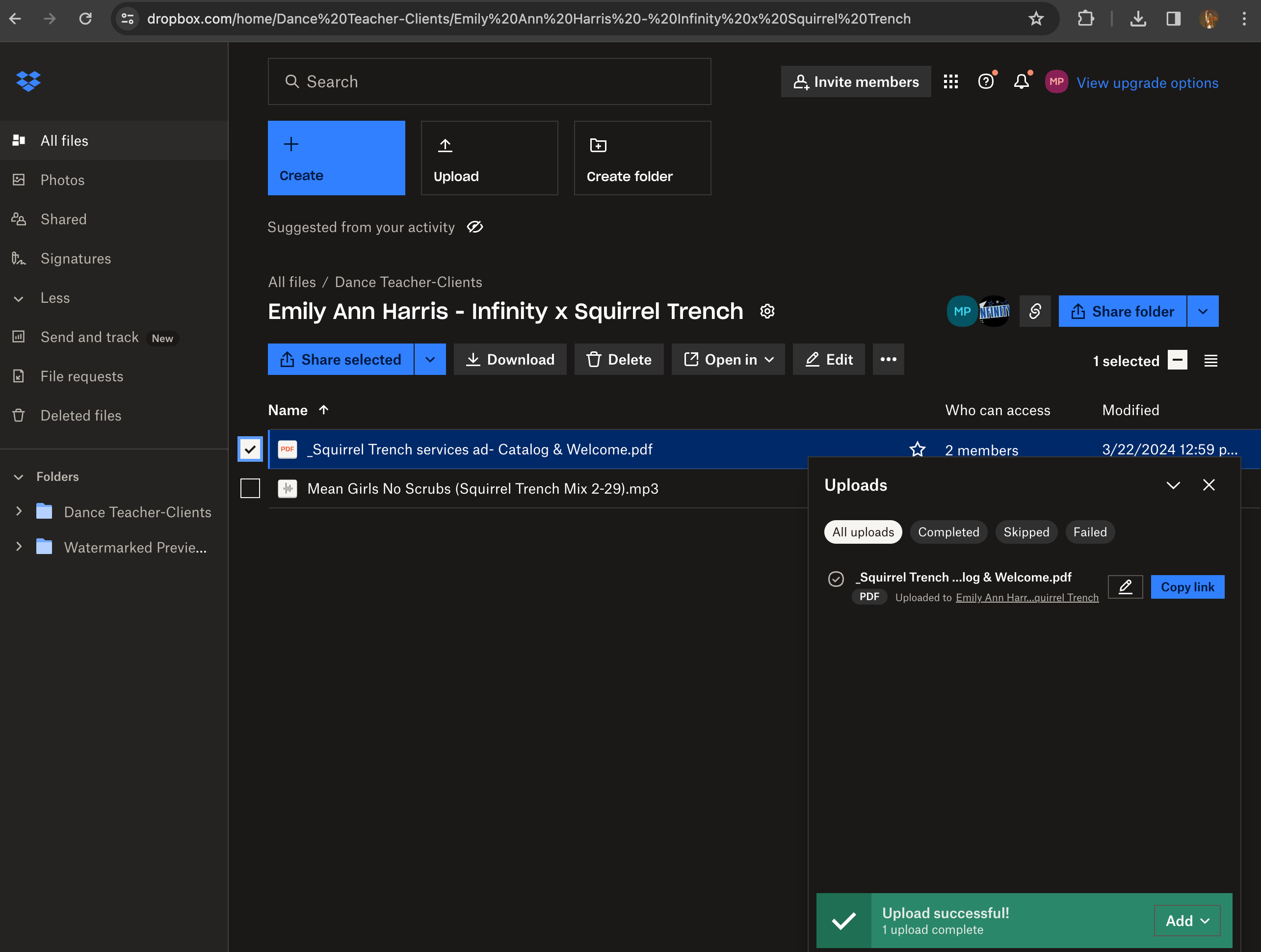1261x952 pixels.
Task: Delete the selected file
Action: [x=619, y=359]
